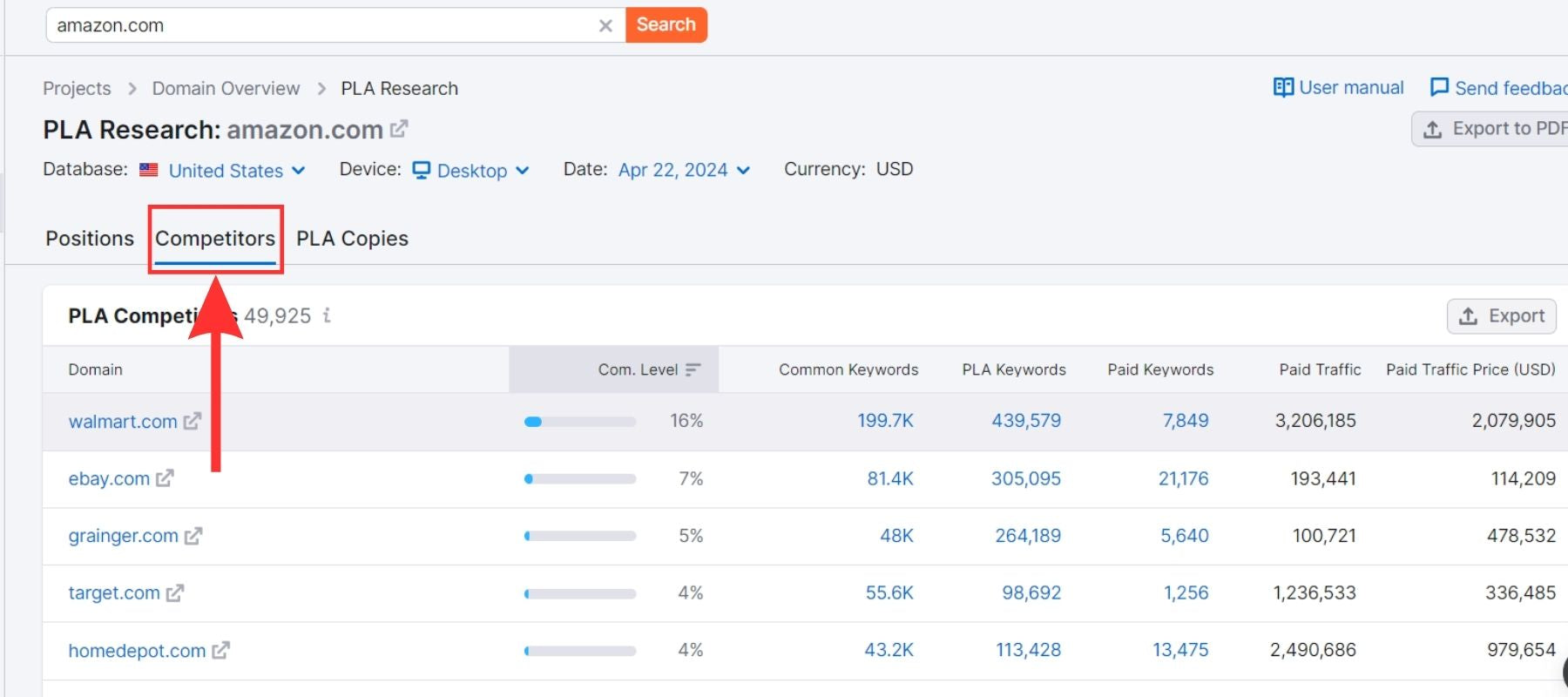Viewport: 1568px width, 697px height.
Task: Open grainger.com domain link
Action: point(123,536)
